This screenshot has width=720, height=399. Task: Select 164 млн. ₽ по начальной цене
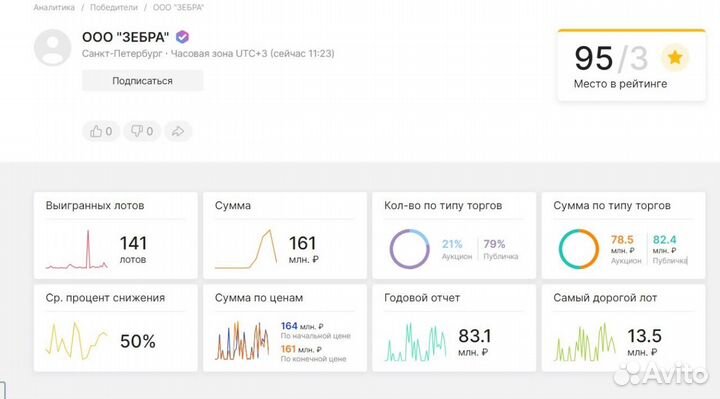coord(315,330)
